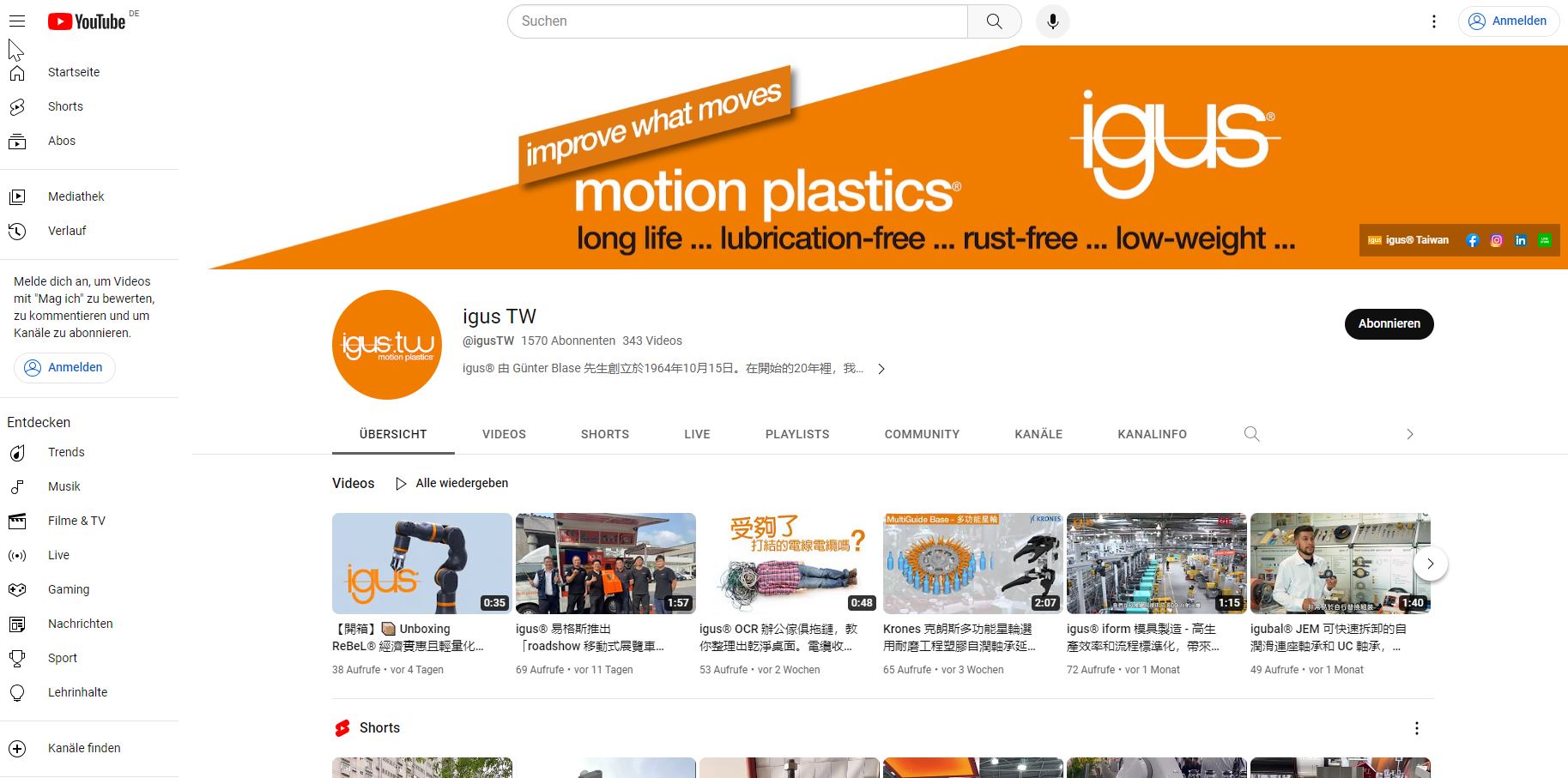Image resolution: width=1568 pixels, height=778 pixels.
Task: Show more channel tabs with the chevron
Action: tap(1408, 434)
